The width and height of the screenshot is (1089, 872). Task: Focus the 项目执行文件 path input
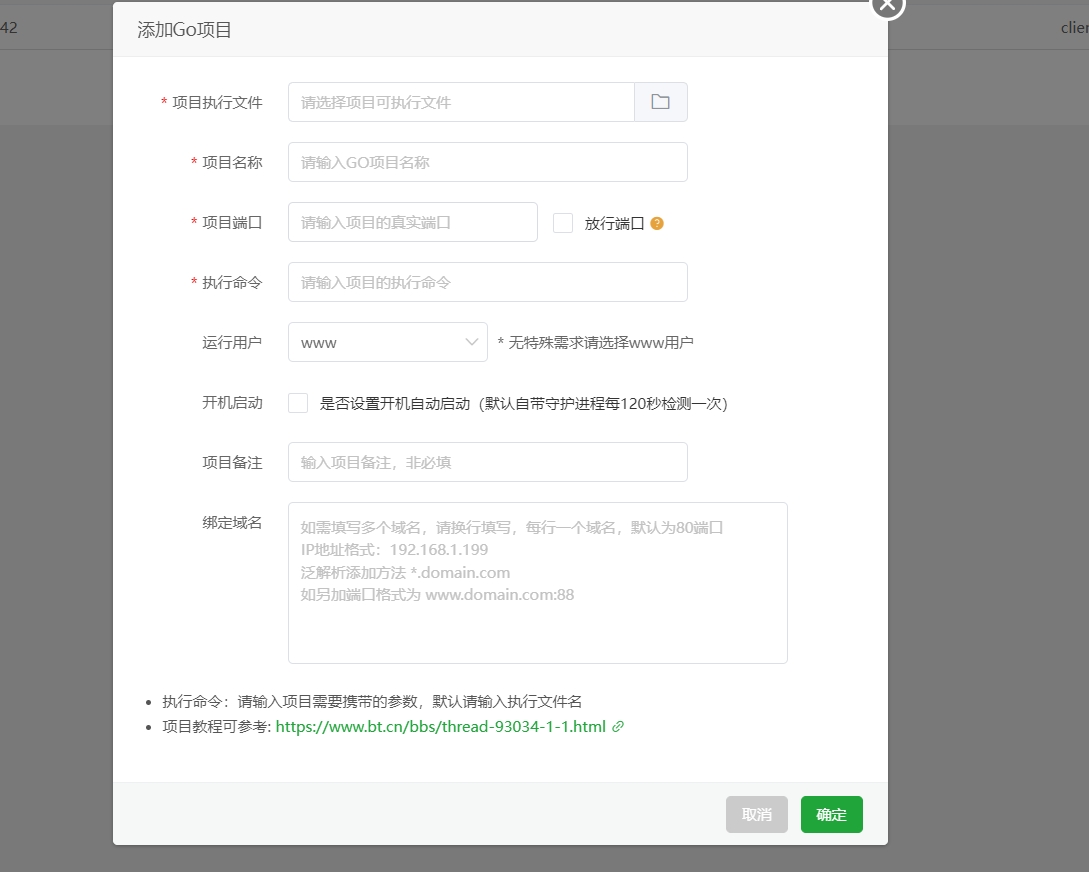click(461, 102)
